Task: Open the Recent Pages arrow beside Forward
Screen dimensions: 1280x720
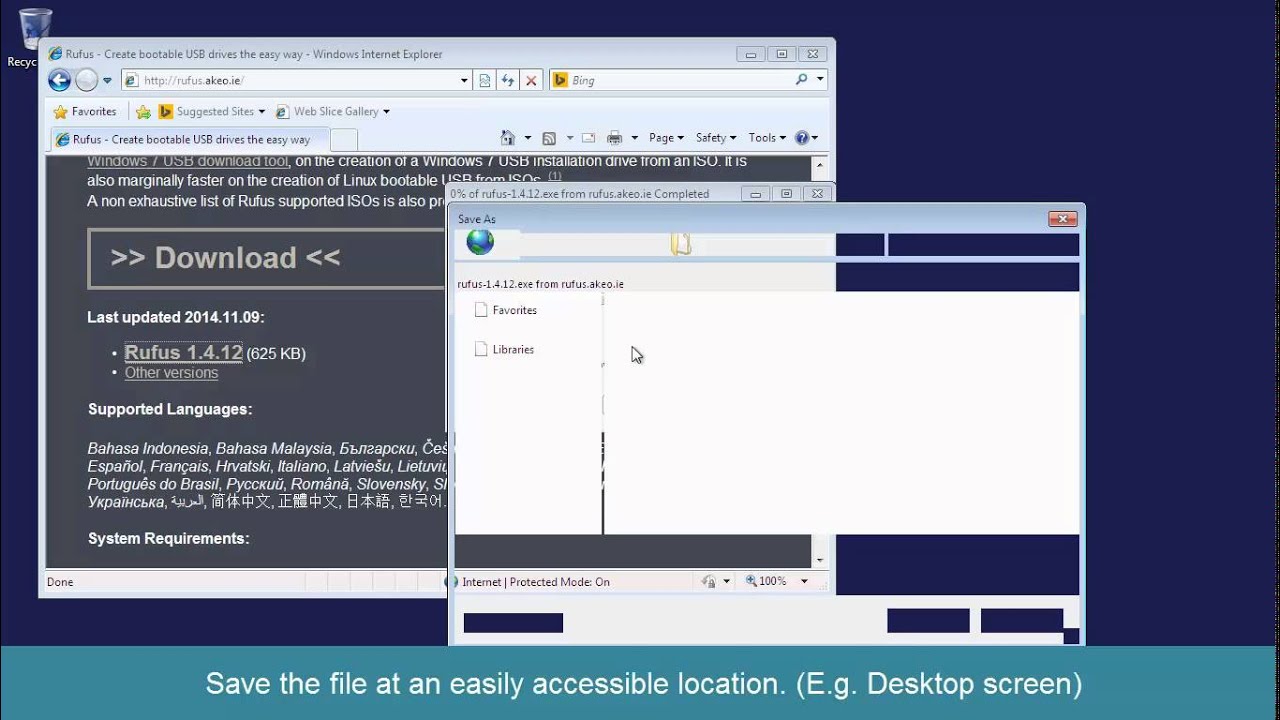Action: click(108, 81)
